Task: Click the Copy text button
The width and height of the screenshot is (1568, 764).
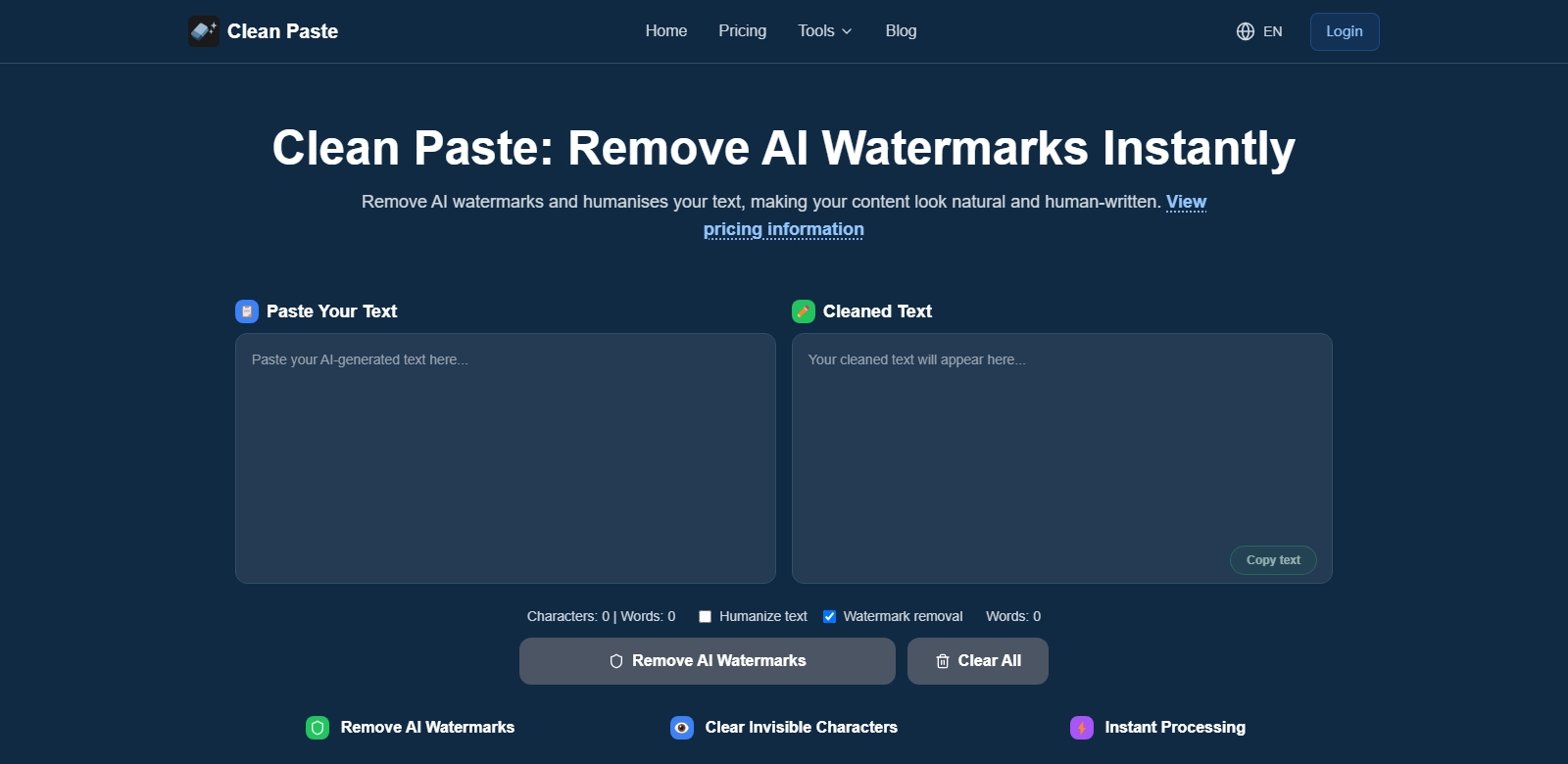Action: (x=1273, y=560)
